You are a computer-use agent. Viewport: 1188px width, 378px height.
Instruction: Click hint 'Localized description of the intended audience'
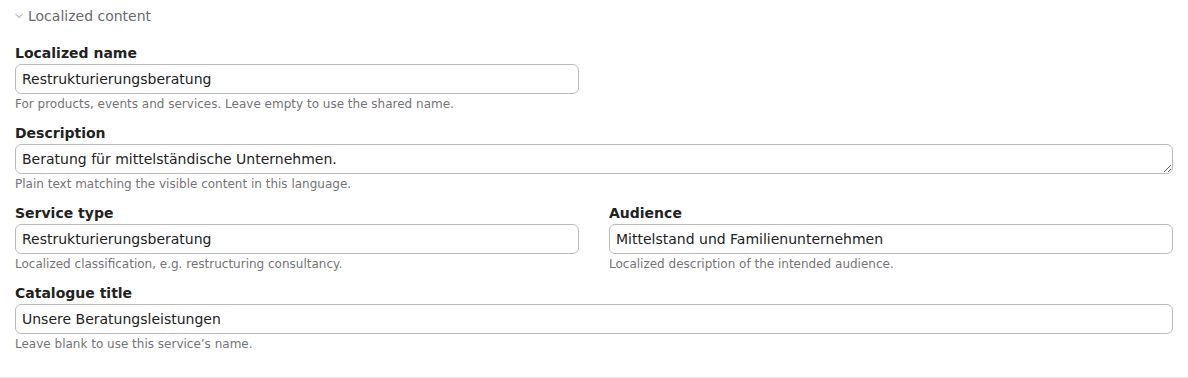(752, 264)
